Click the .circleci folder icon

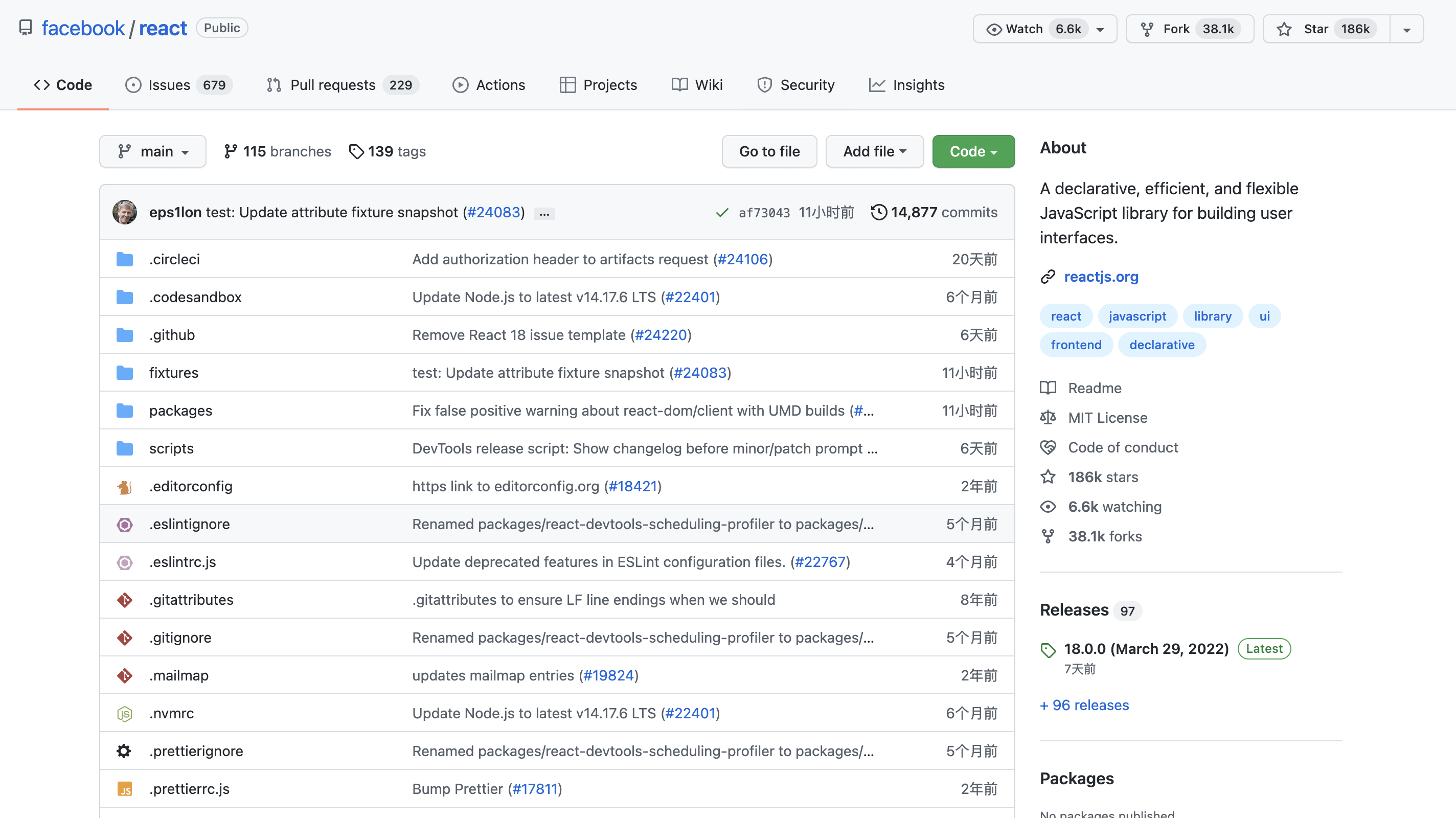click(x=124, y=260)
